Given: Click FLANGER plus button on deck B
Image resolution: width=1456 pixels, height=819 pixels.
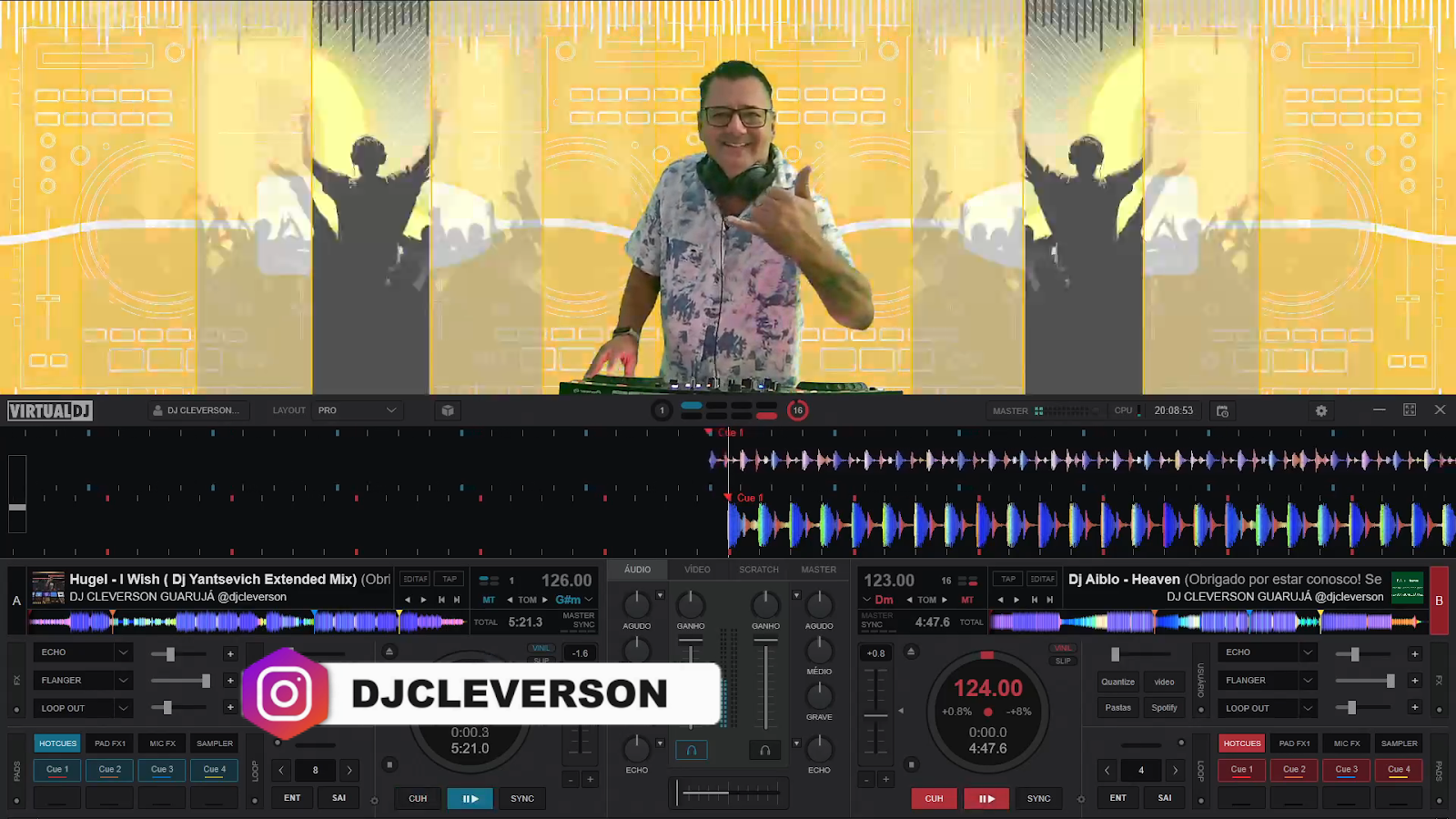Looking at the screenshot, I should 1414,681.
